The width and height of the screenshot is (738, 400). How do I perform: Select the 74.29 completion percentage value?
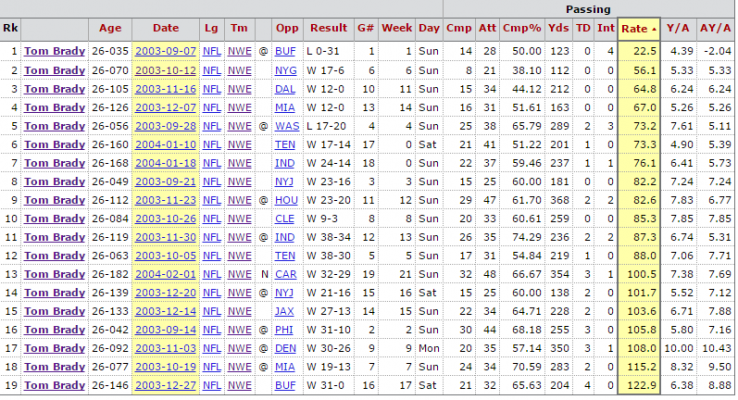(x=527, y=238)
